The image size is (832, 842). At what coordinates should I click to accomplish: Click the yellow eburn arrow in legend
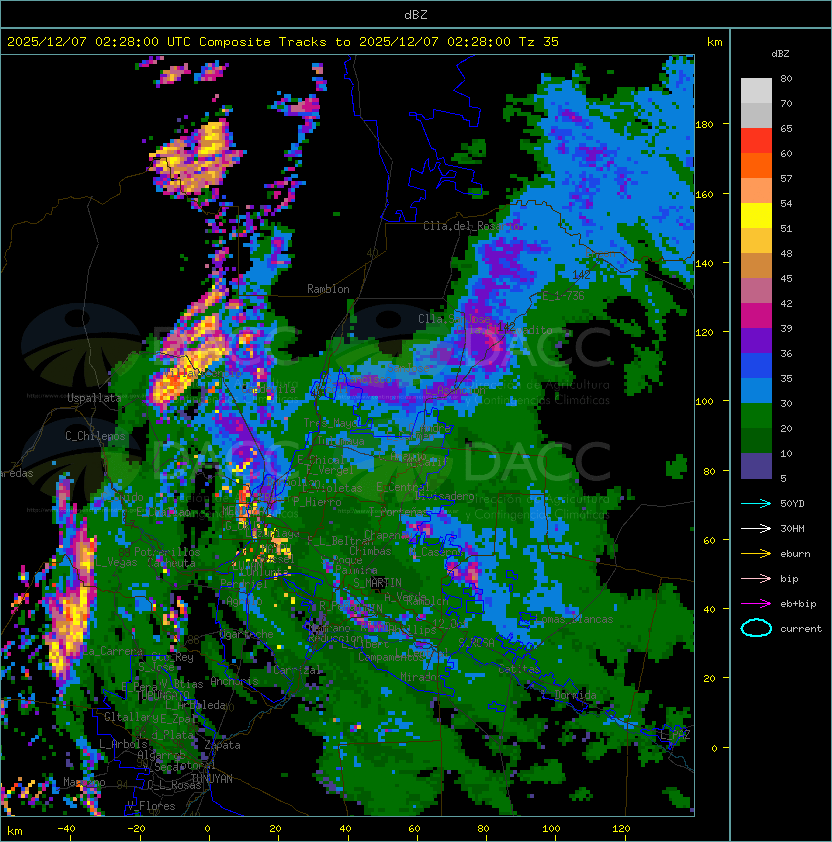point(756,554)
